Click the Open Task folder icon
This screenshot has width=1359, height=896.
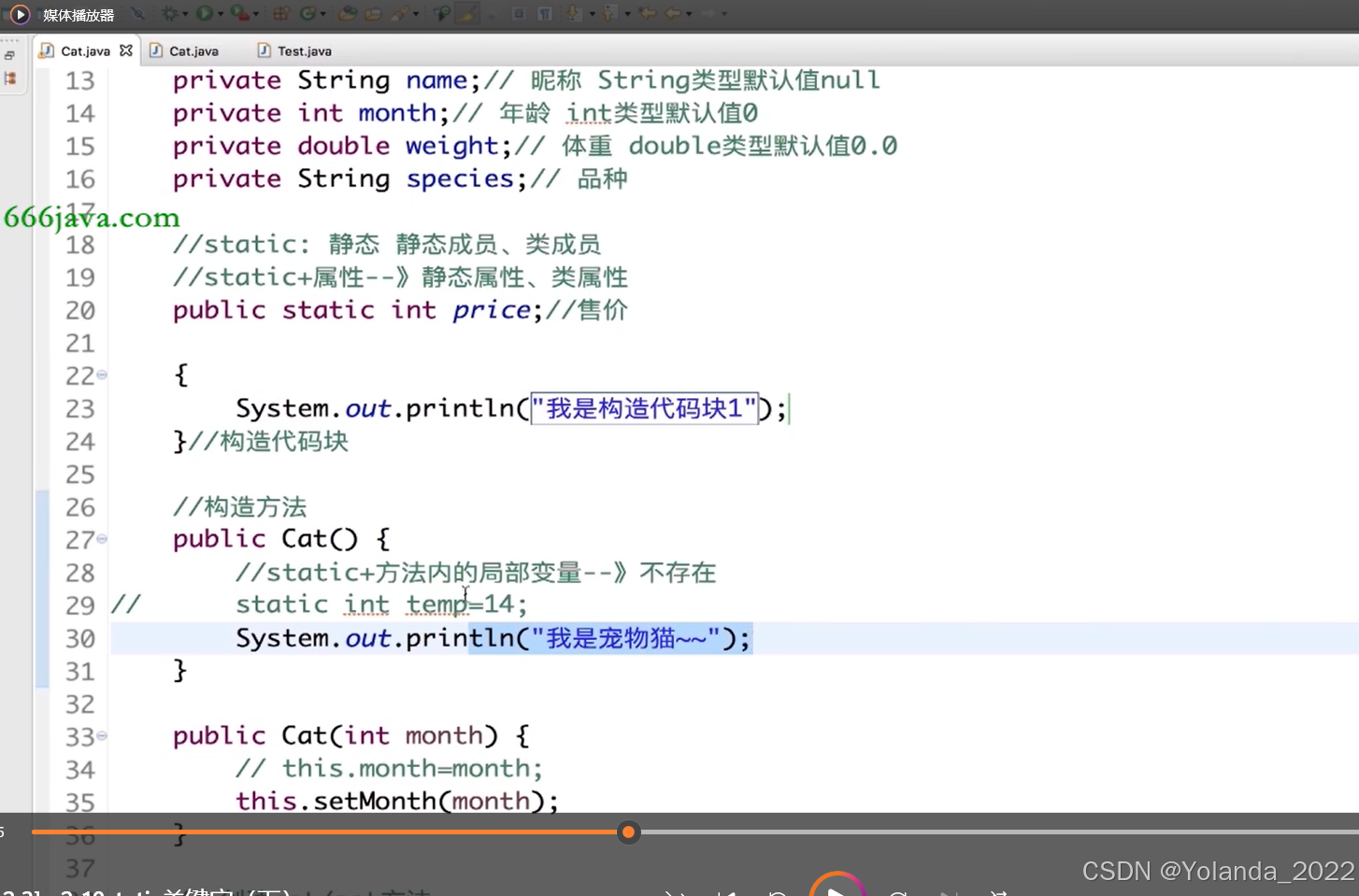point(373,14)
